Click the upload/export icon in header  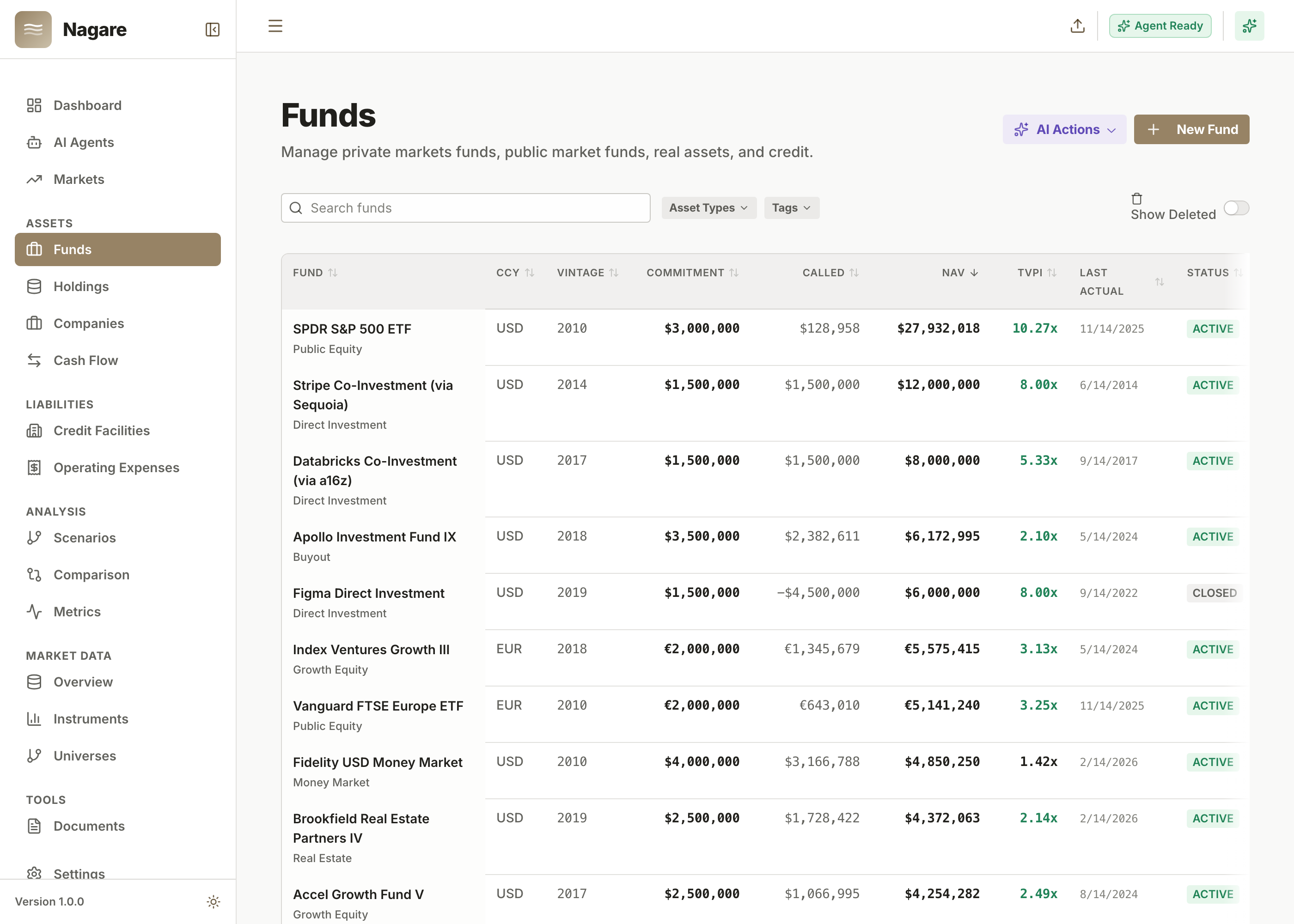(1077, 26)
